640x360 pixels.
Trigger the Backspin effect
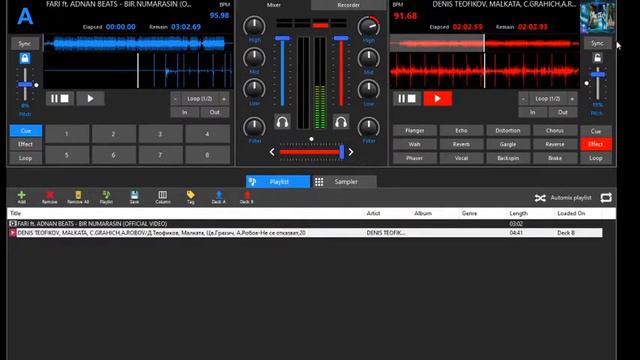tap(508, 158)
